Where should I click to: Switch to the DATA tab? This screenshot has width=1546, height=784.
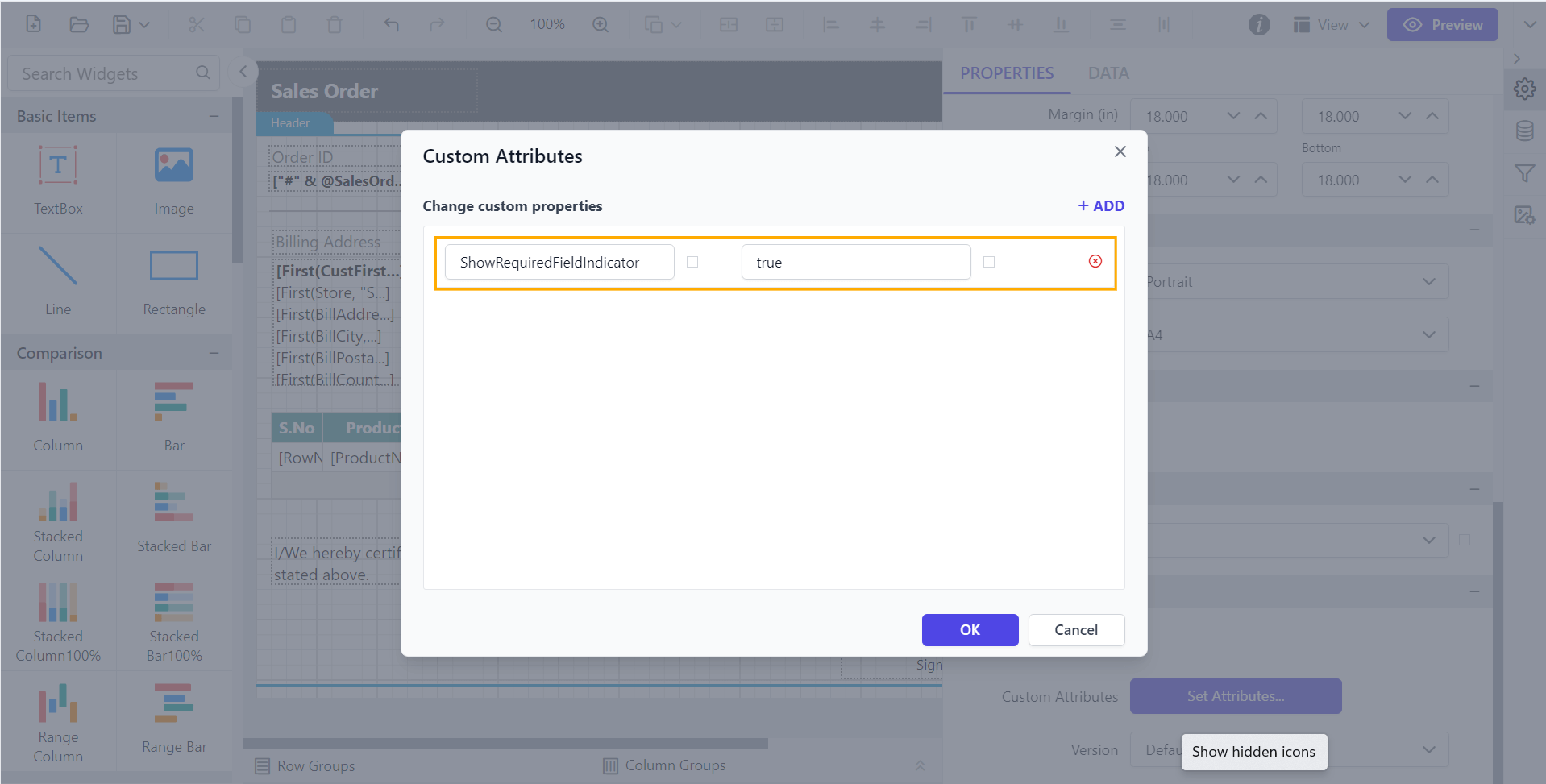coord(1108,73)
